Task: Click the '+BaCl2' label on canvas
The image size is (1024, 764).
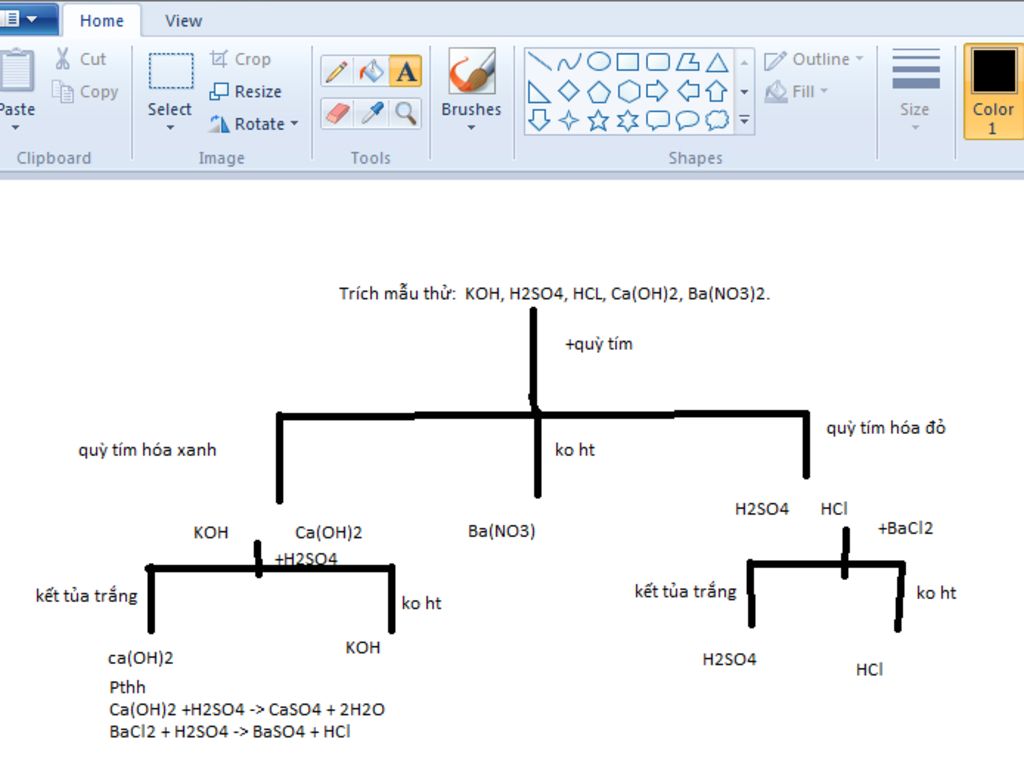Action: 905,528
